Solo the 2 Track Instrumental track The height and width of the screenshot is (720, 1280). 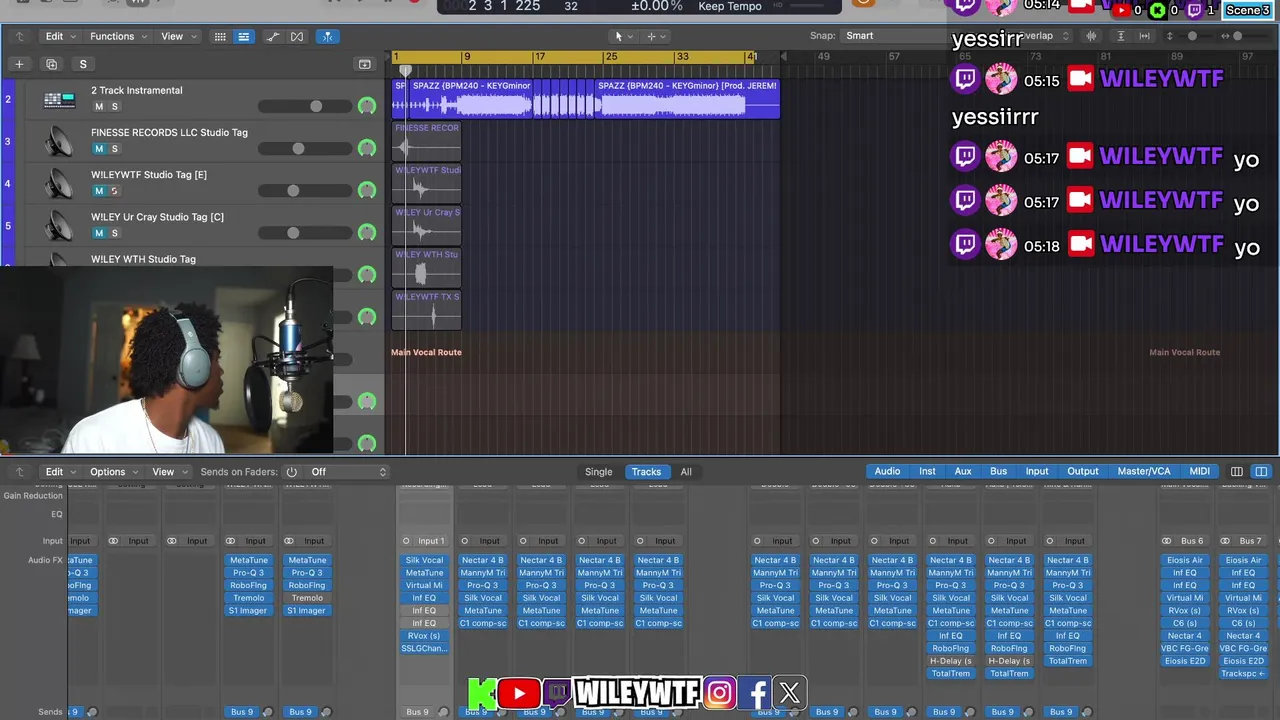pos(114,107)
